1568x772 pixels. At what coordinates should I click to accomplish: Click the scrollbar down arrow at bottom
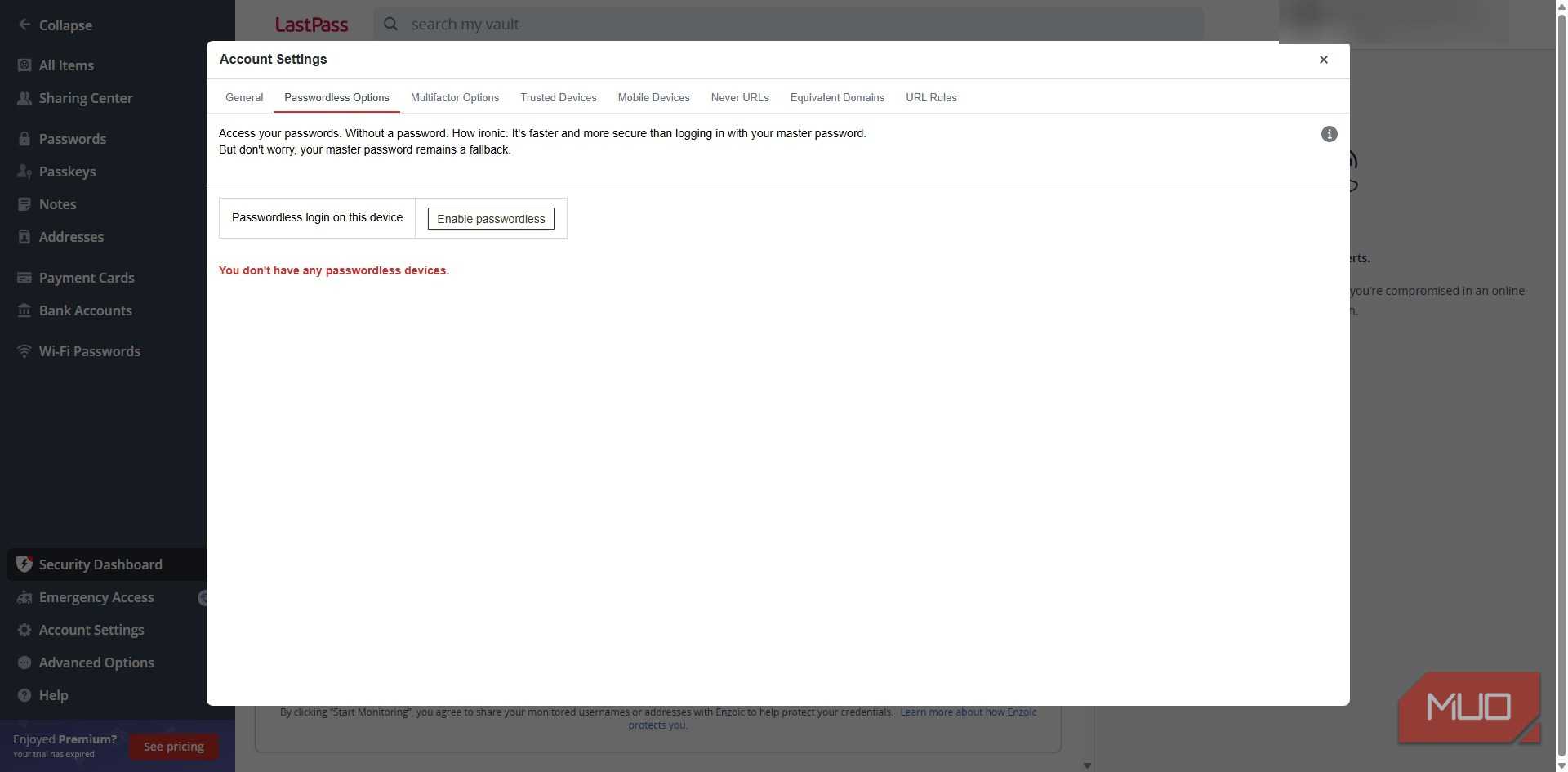1087,765
